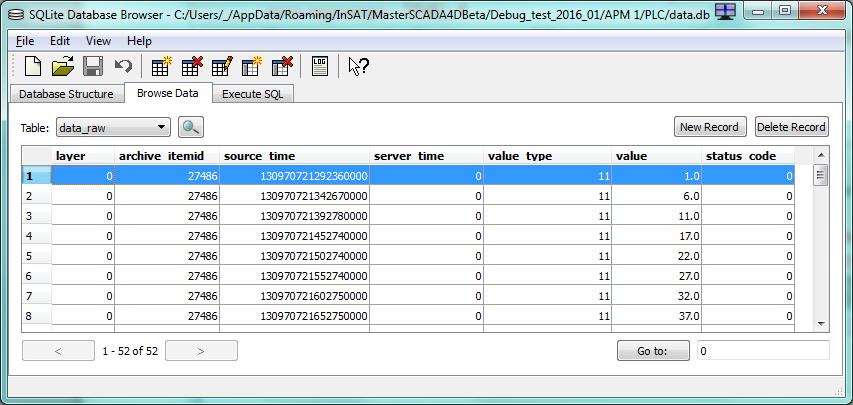Click the magnifier search icon beside table selector
The height and width of the screenshot is (405, 853).
coord(190,127)
